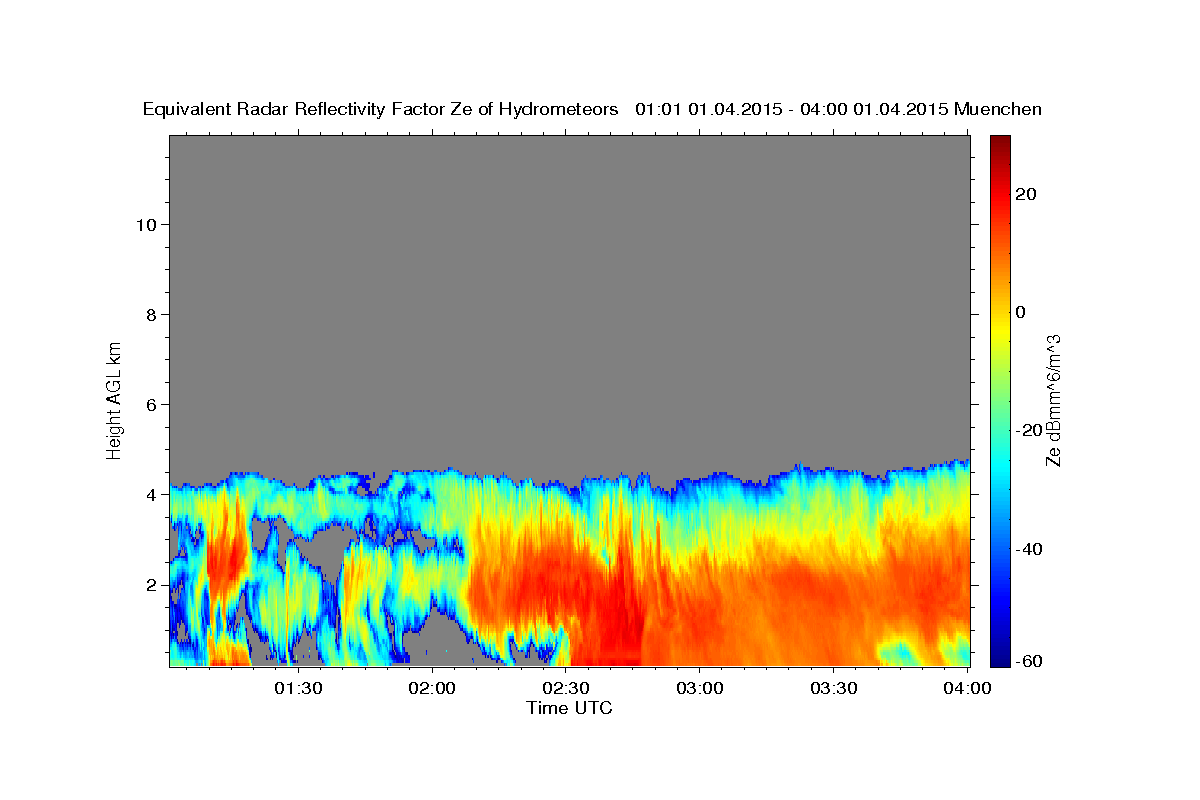Click the '04:00' time tick label
This screenshot has height=800, width=1200.
[968, 689]
